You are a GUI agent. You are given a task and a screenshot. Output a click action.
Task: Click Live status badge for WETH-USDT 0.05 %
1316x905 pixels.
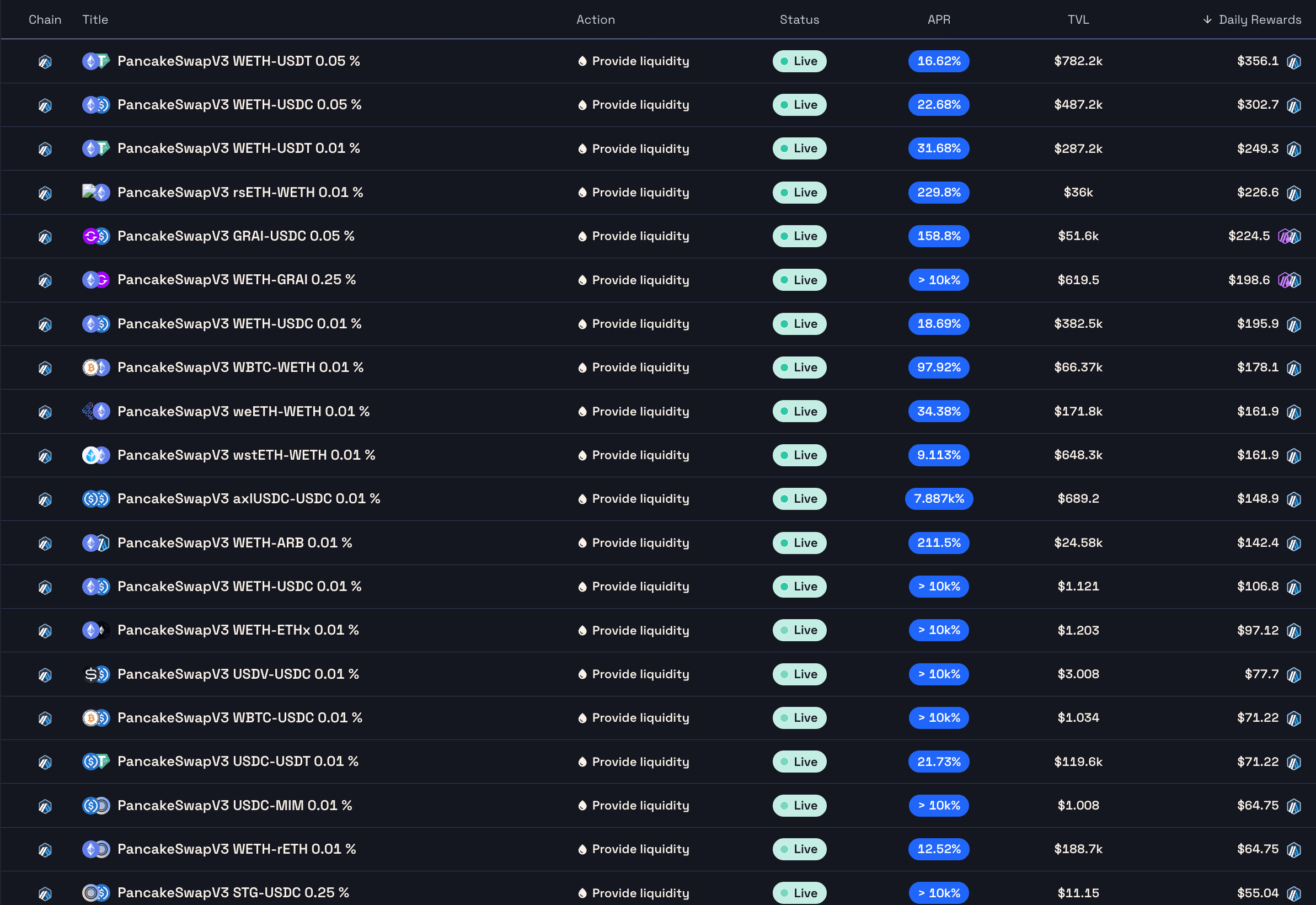(799, 61)
